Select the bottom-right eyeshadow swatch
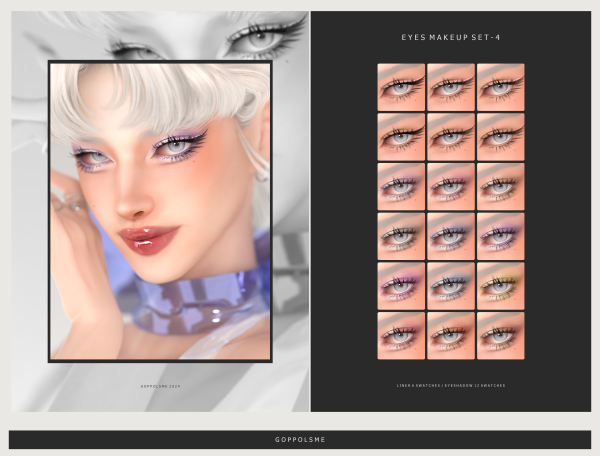 coord(500,335)
